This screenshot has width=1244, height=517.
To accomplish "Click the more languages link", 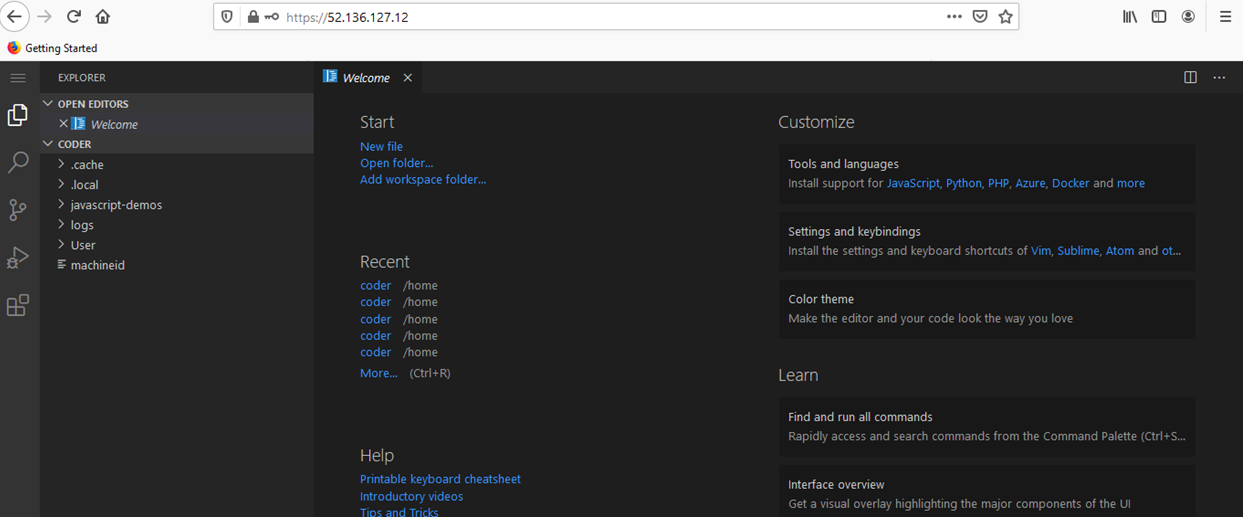I will point(1131,183).
